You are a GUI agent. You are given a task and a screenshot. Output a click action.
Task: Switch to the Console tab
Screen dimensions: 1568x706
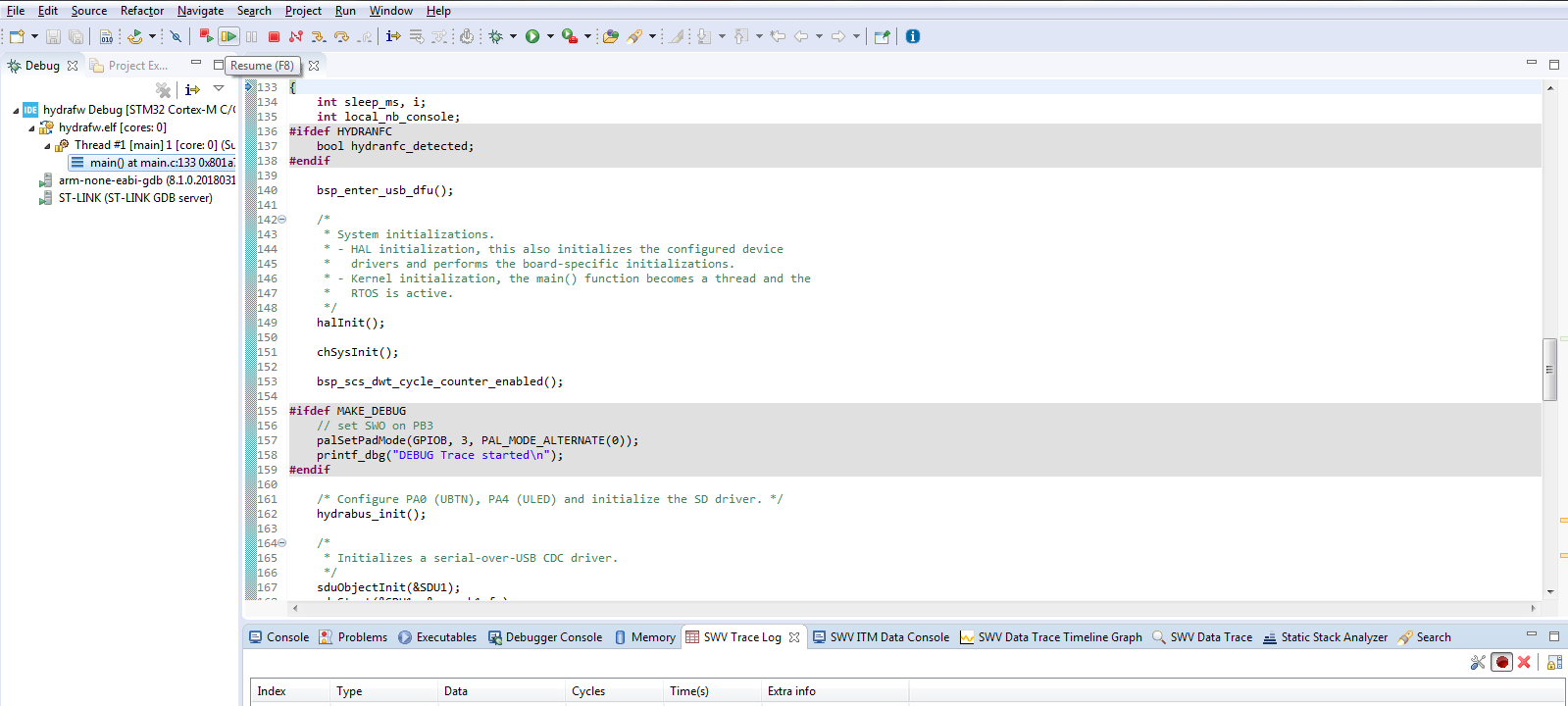coord(279,637)
